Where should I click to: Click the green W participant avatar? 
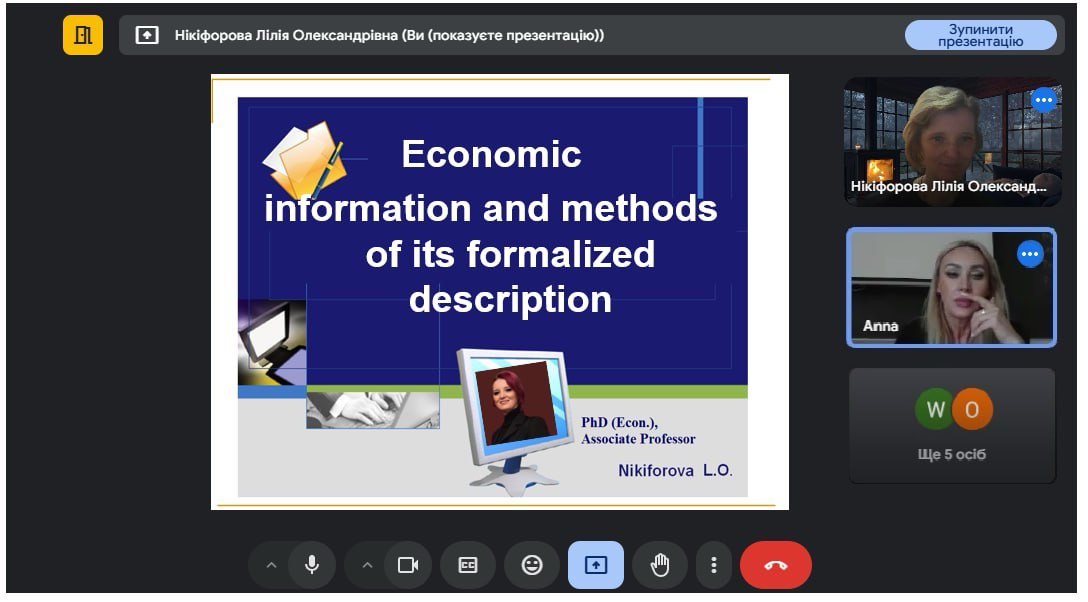pos(935,410)
